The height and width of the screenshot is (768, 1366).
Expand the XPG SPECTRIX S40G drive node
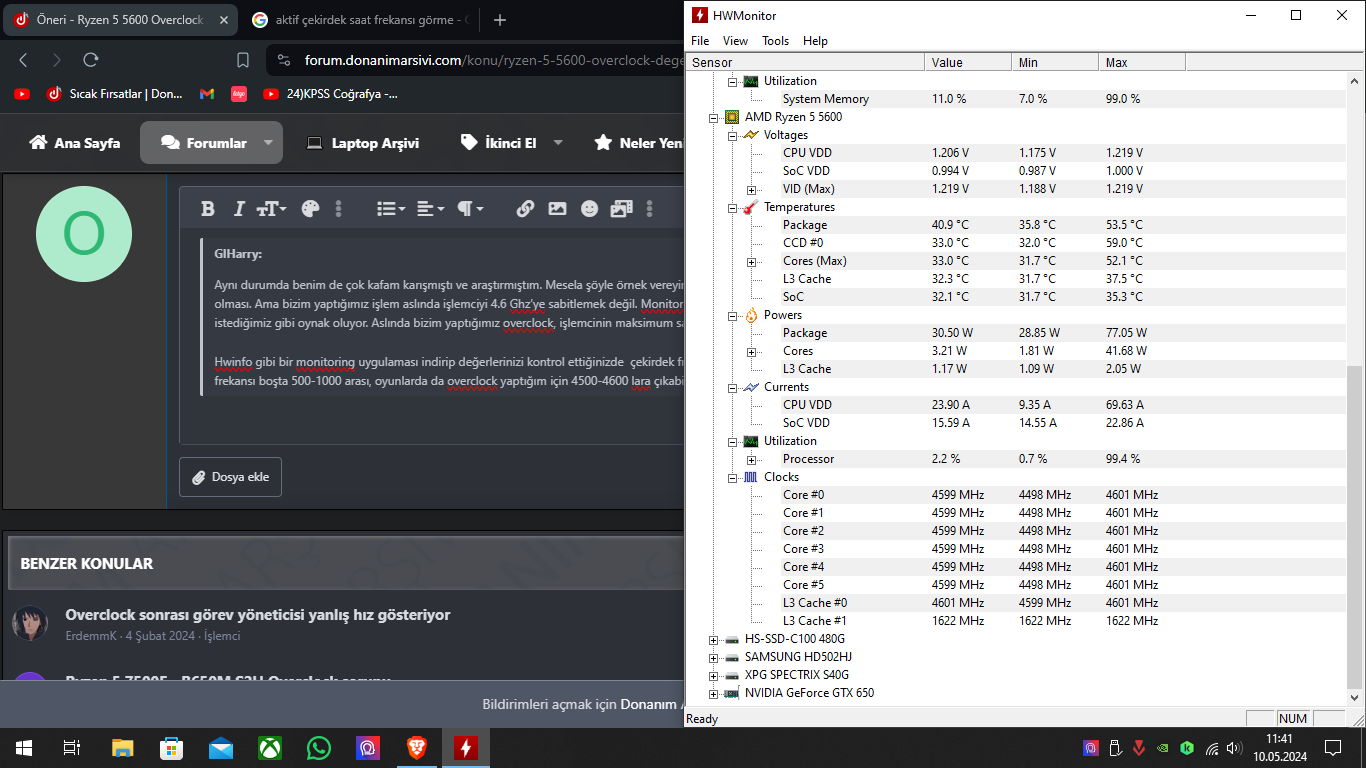[x=713, y=675]
